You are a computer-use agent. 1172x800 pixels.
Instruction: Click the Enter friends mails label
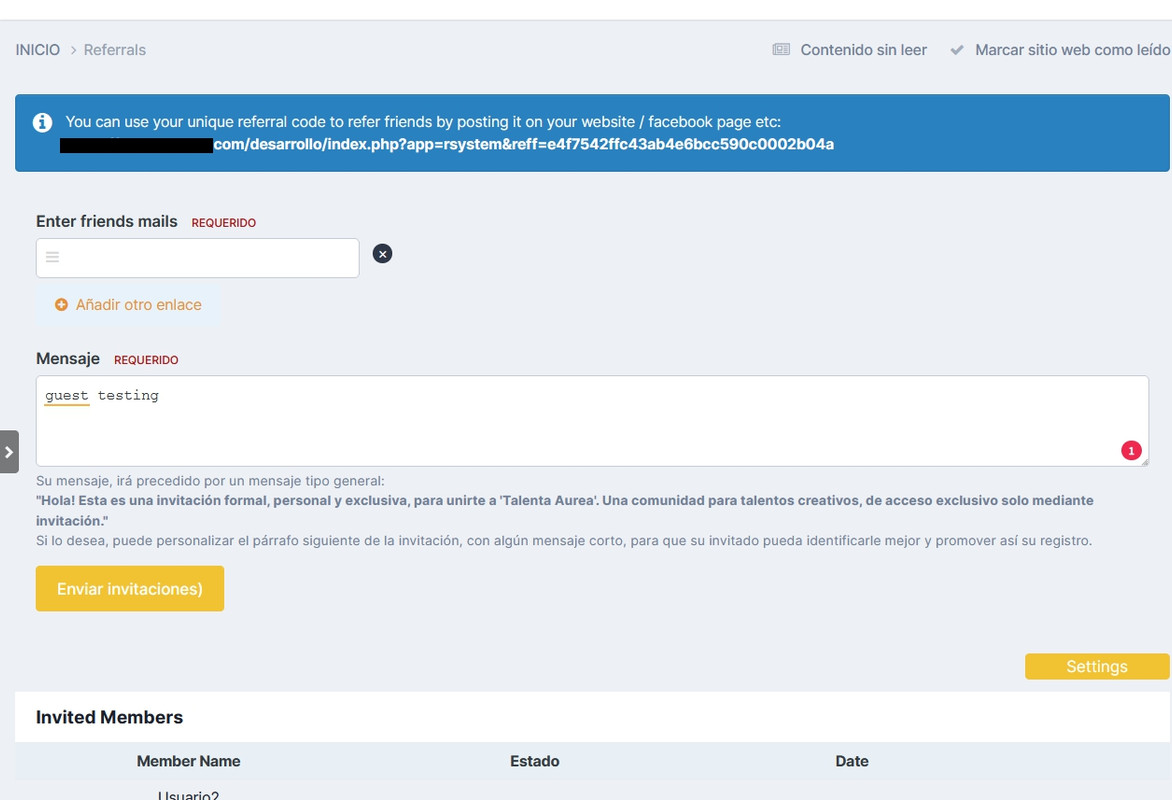(107, 221)
